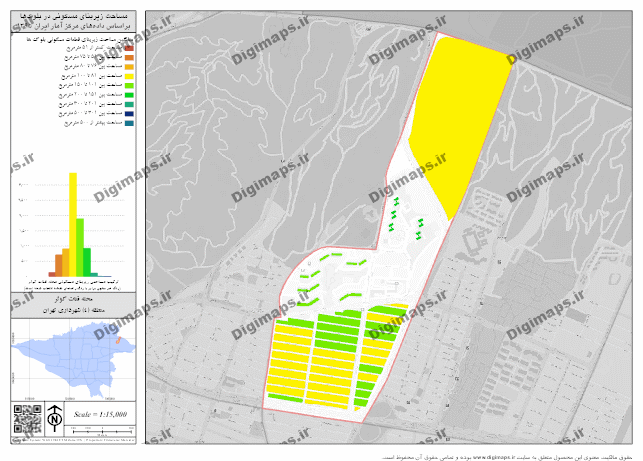643x461 pixels.
Task: Click the map title header at top-left
Action: (70, 23)
